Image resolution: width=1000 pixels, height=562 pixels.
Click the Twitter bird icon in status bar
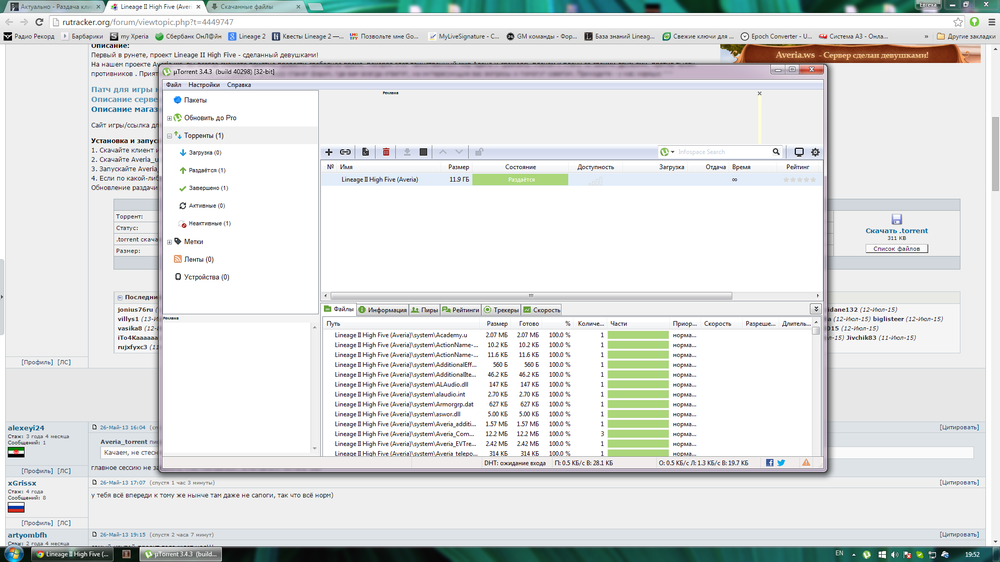click(x=781, y=463)
